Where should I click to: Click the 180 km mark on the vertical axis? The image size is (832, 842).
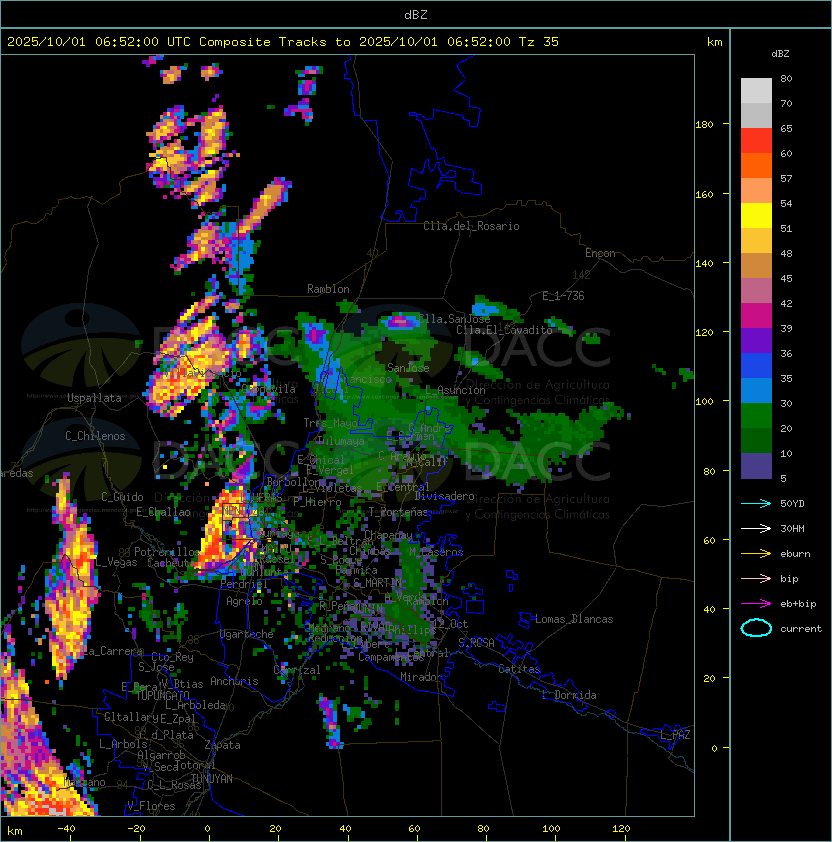(x=704, y=124)
